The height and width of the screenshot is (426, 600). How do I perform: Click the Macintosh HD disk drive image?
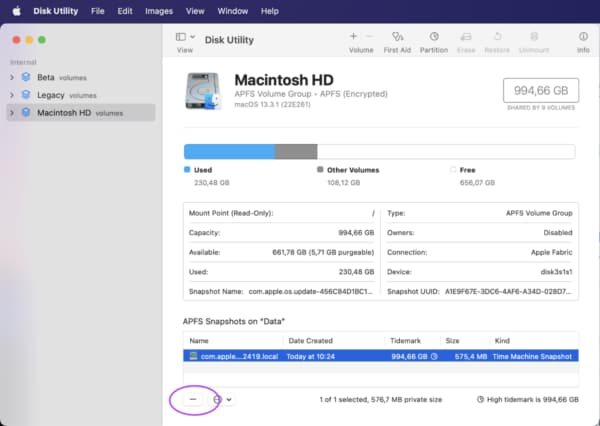(x=203, y=91)
